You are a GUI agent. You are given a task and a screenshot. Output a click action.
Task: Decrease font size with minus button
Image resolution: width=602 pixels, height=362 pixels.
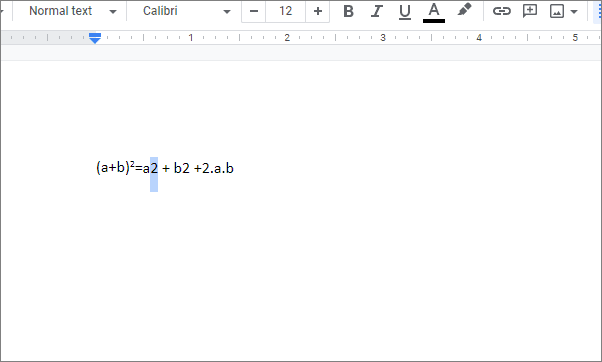[x=253, y=11]
